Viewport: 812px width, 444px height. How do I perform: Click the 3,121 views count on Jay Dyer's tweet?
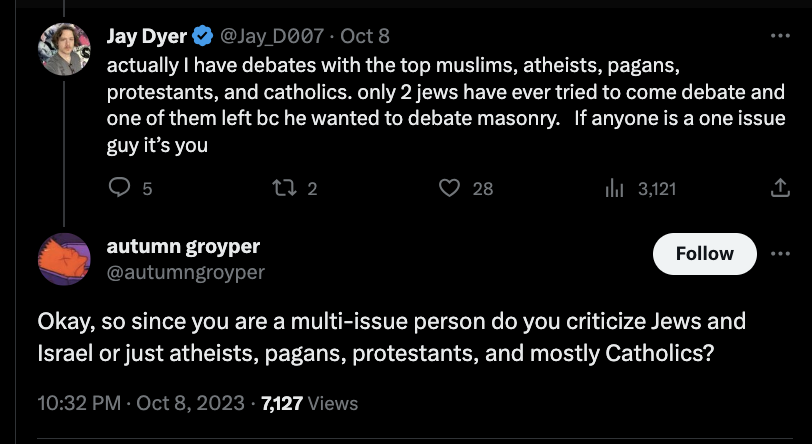pyautogui.click(x=657, y=189)
